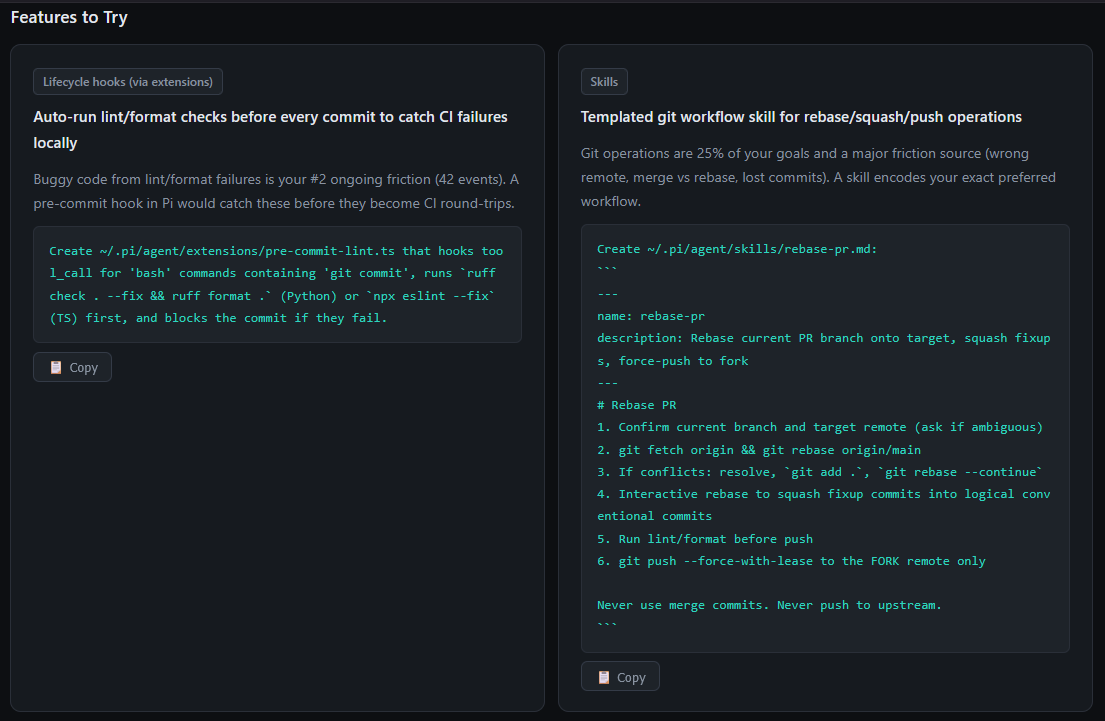This screenshot has width=1105, height=721.
Task: Click the 'description: Rebase current PR branch' line
Action: click(x=824, y=349)
